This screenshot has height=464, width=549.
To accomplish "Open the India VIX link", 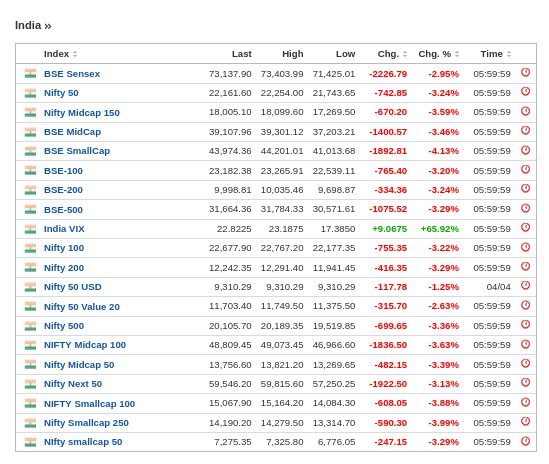I will pos(64,229).
